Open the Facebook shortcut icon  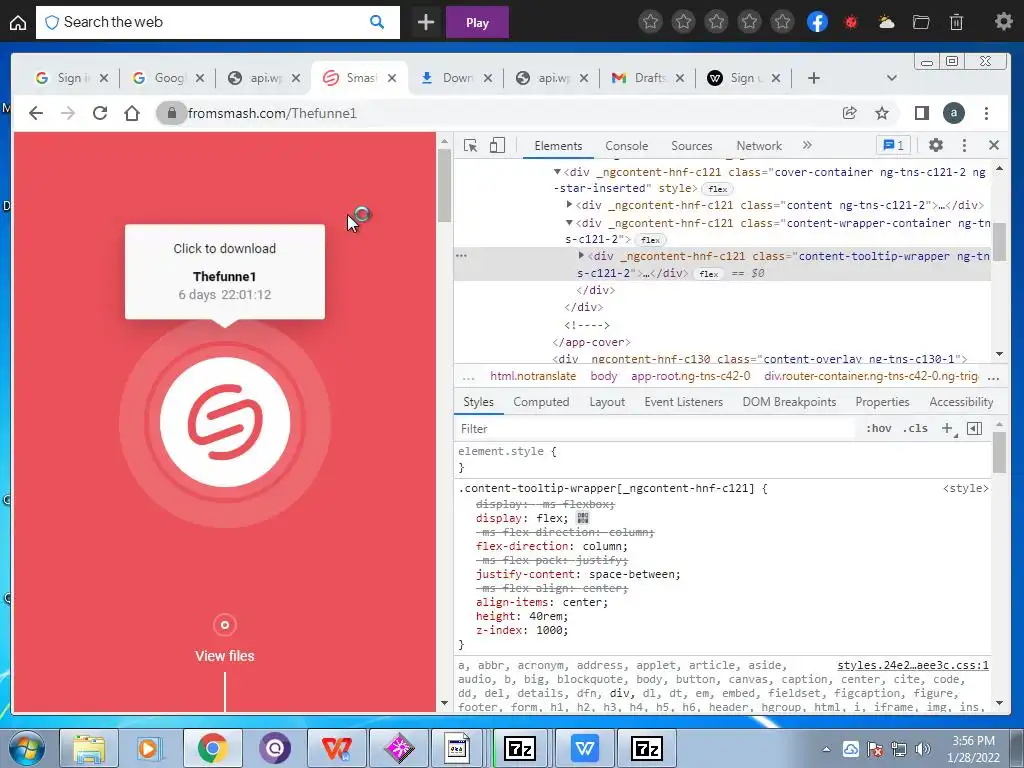[817, 22]
